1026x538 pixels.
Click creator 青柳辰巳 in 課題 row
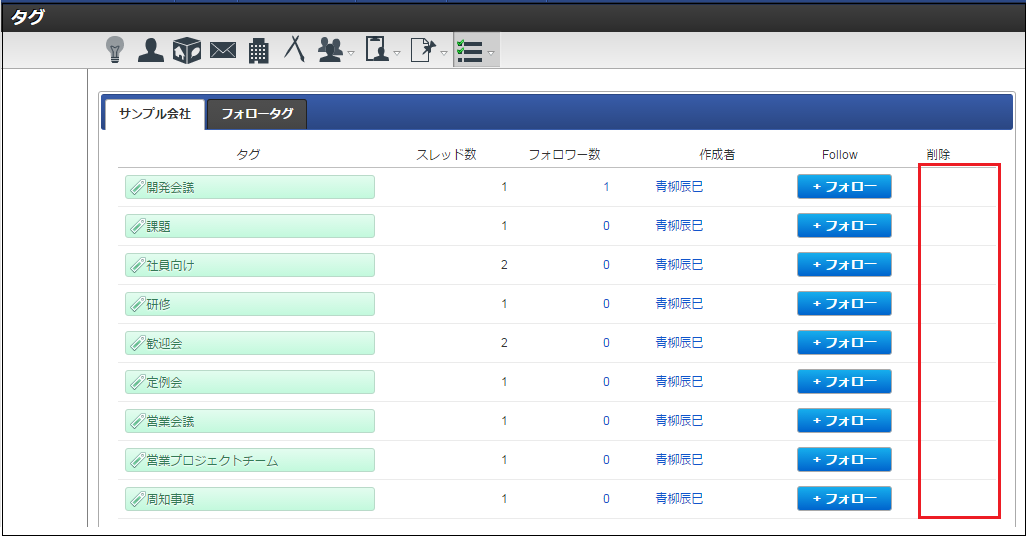point(679,226)
